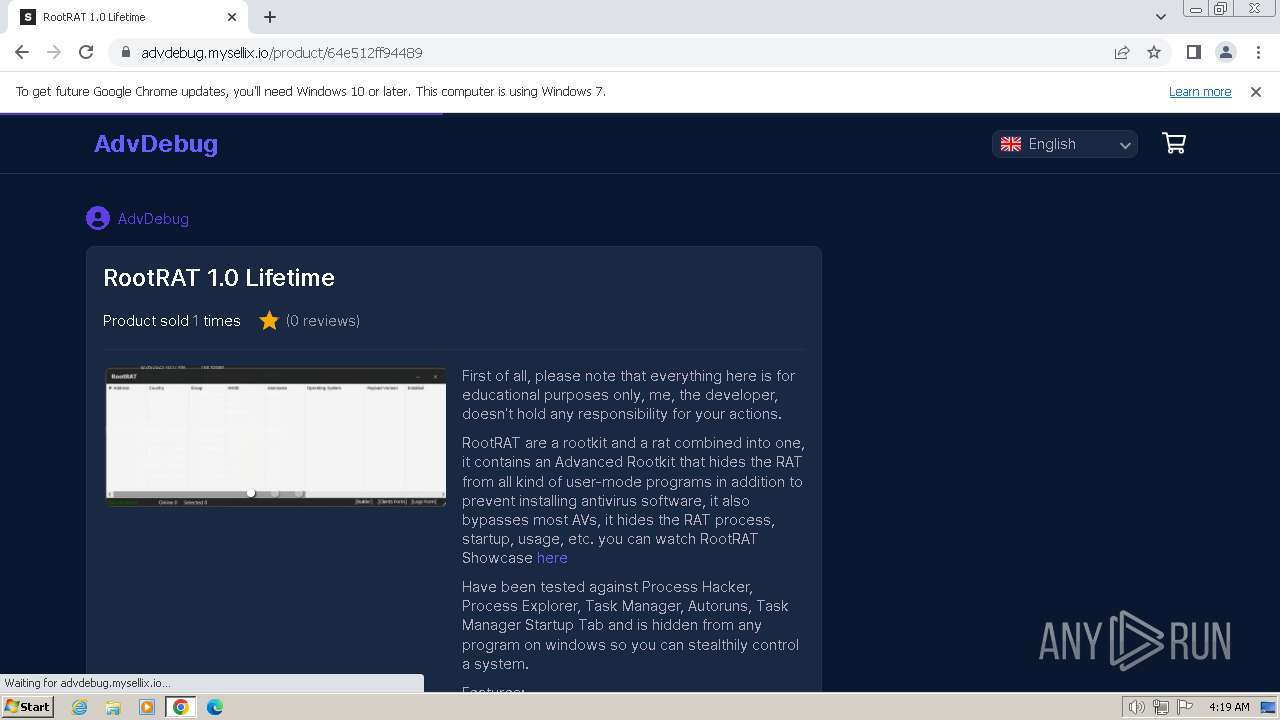Open the showcase 'here' link

coord(552,558)
